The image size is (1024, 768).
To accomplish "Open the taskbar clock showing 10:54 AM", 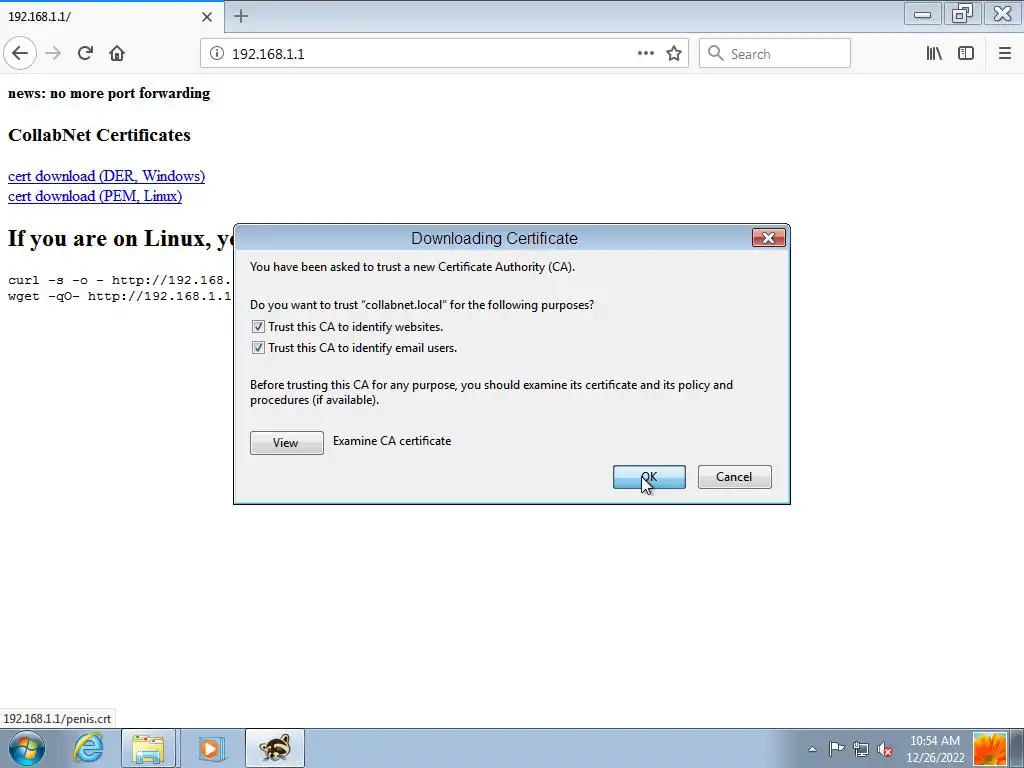I will coord(935,749).
